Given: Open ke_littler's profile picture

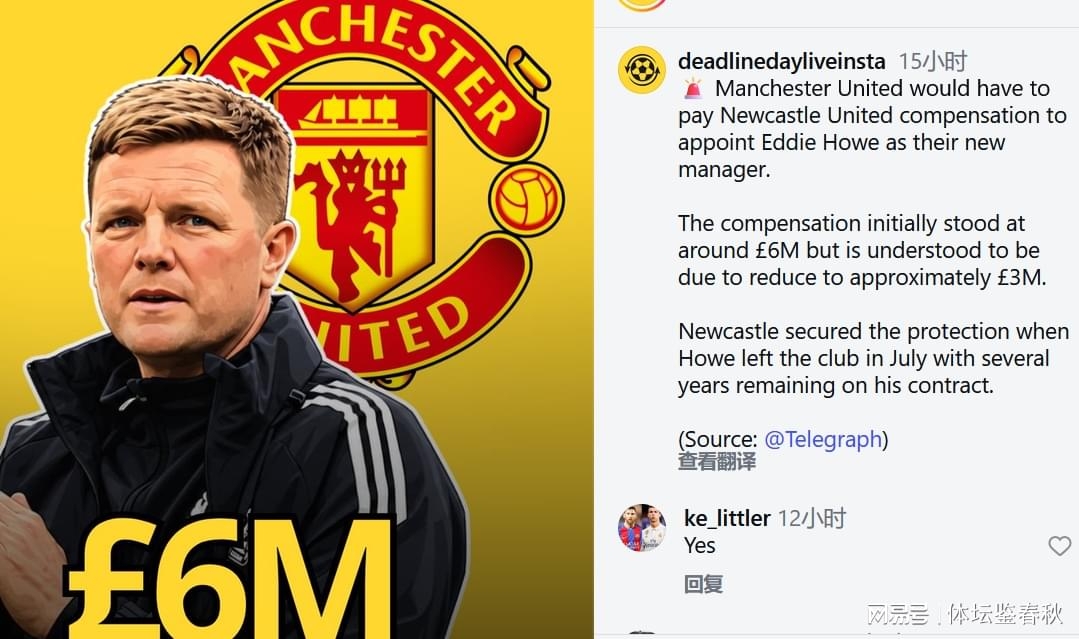Looking at the screenshot, I should point(641,528).
